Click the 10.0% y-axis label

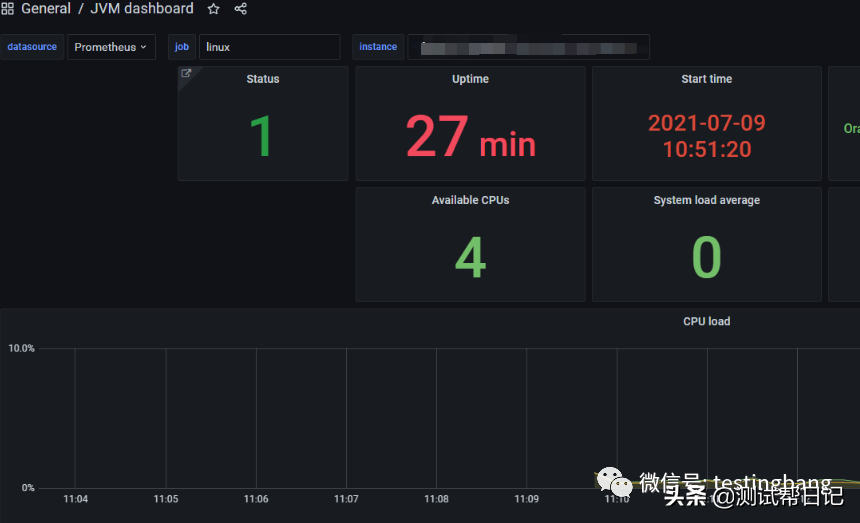tap(21, 348)
